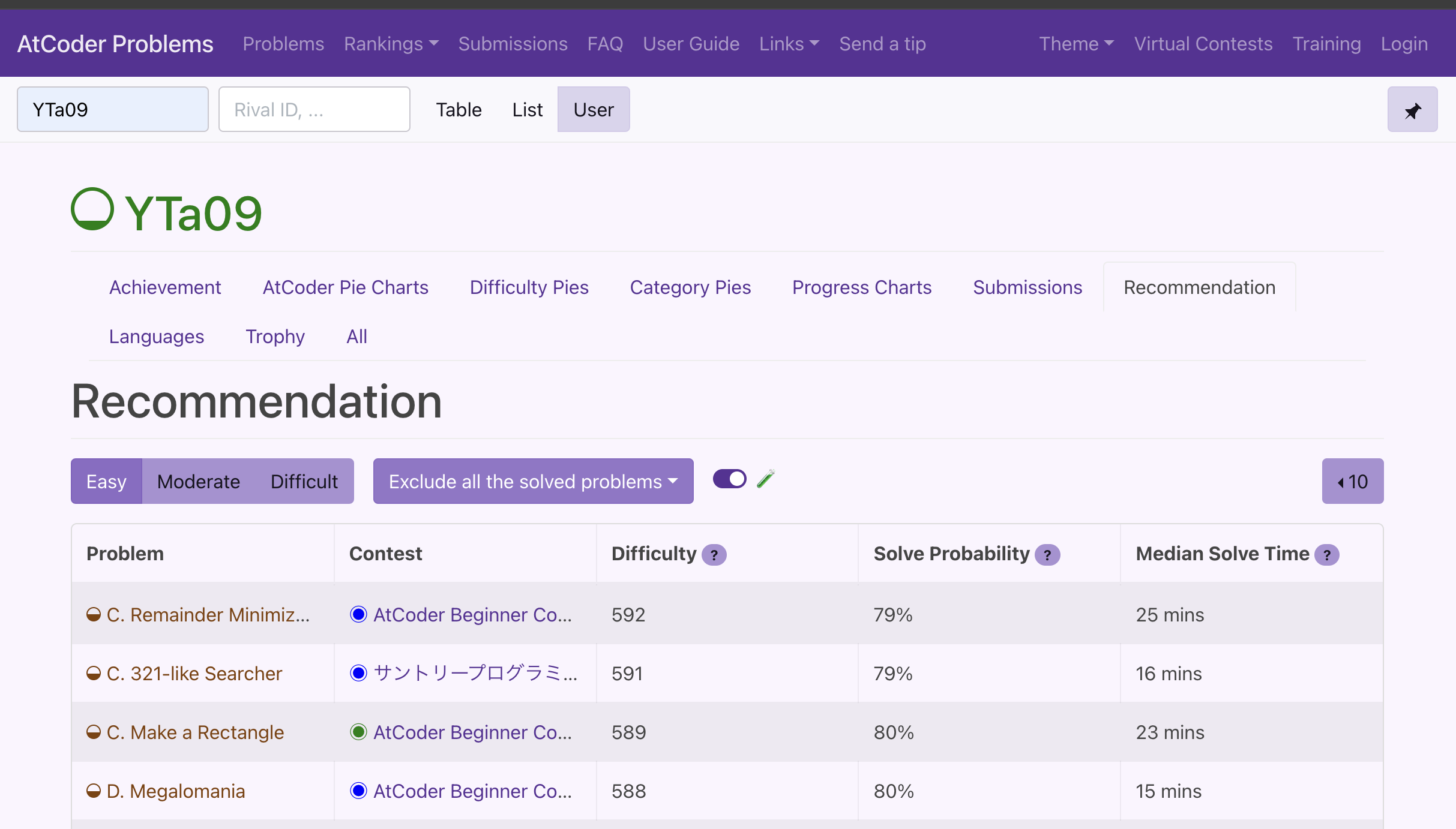
Task: Click Send a tip link
Action: tap(883, 44)
